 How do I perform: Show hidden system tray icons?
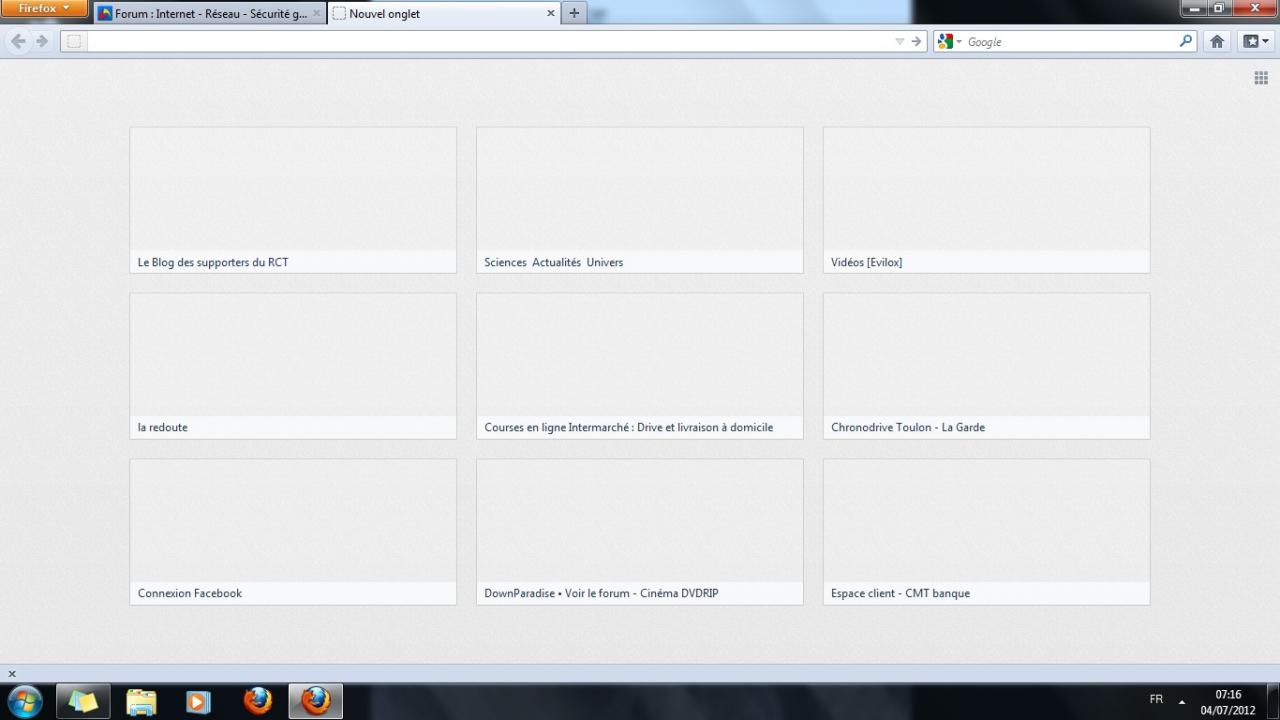(x=1182, y=701)
